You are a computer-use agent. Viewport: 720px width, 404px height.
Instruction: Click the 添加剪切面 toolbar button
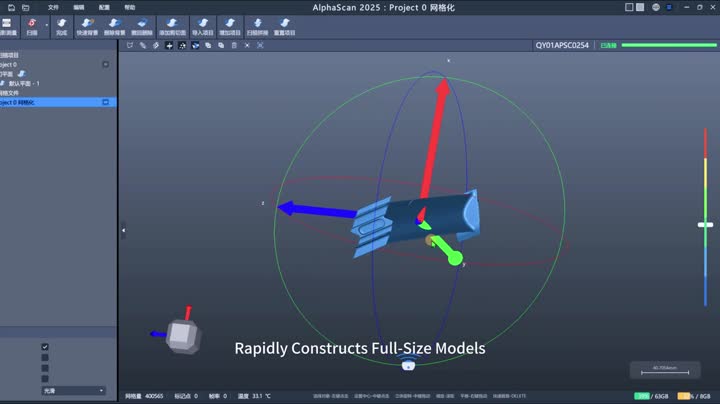(172, 27)
